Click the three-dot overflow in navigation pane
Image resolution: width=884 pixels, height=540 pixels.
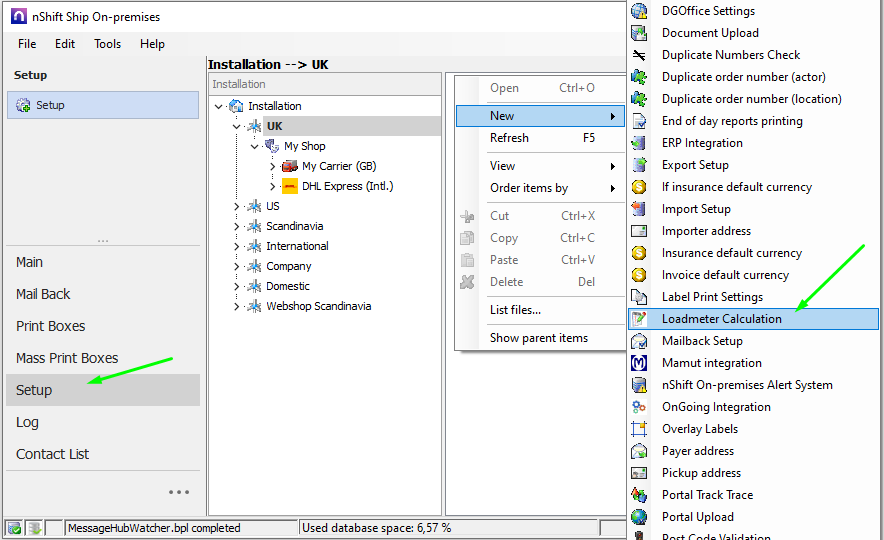pos(179,492)
